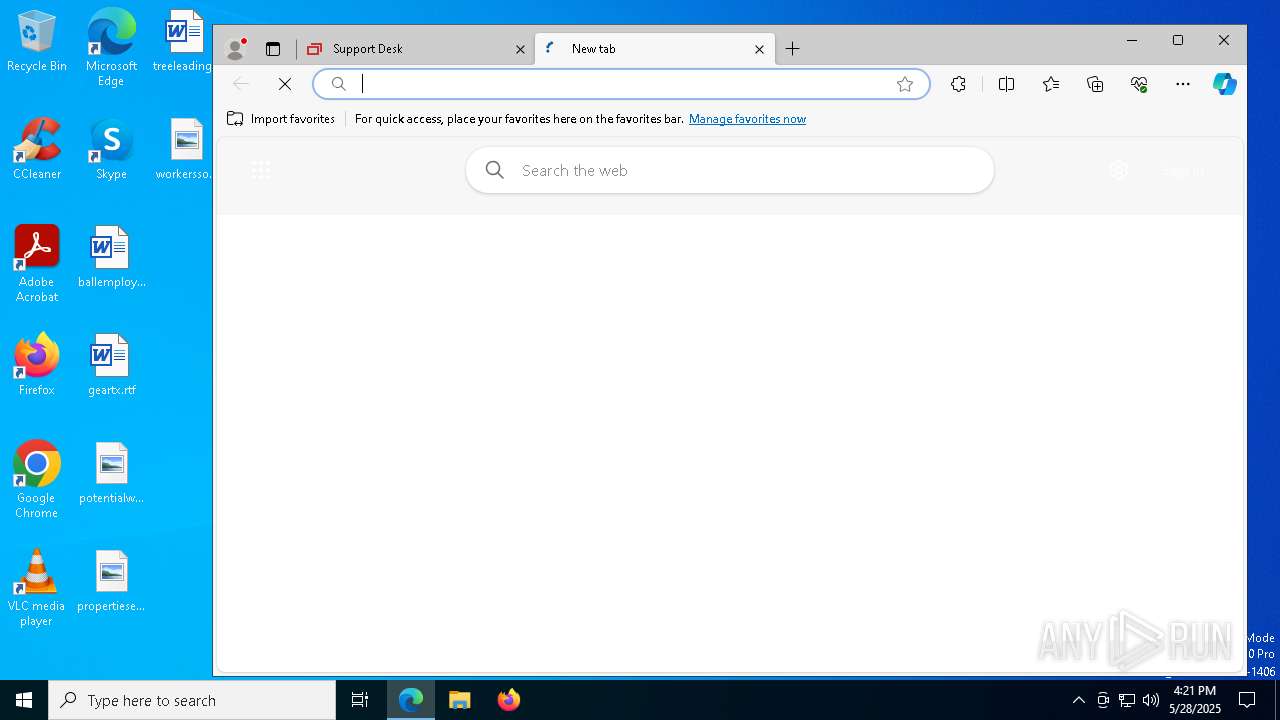Open the Favorites list icon
The width and height of the screenshot is (1280, 720).
coord(1050,84)
